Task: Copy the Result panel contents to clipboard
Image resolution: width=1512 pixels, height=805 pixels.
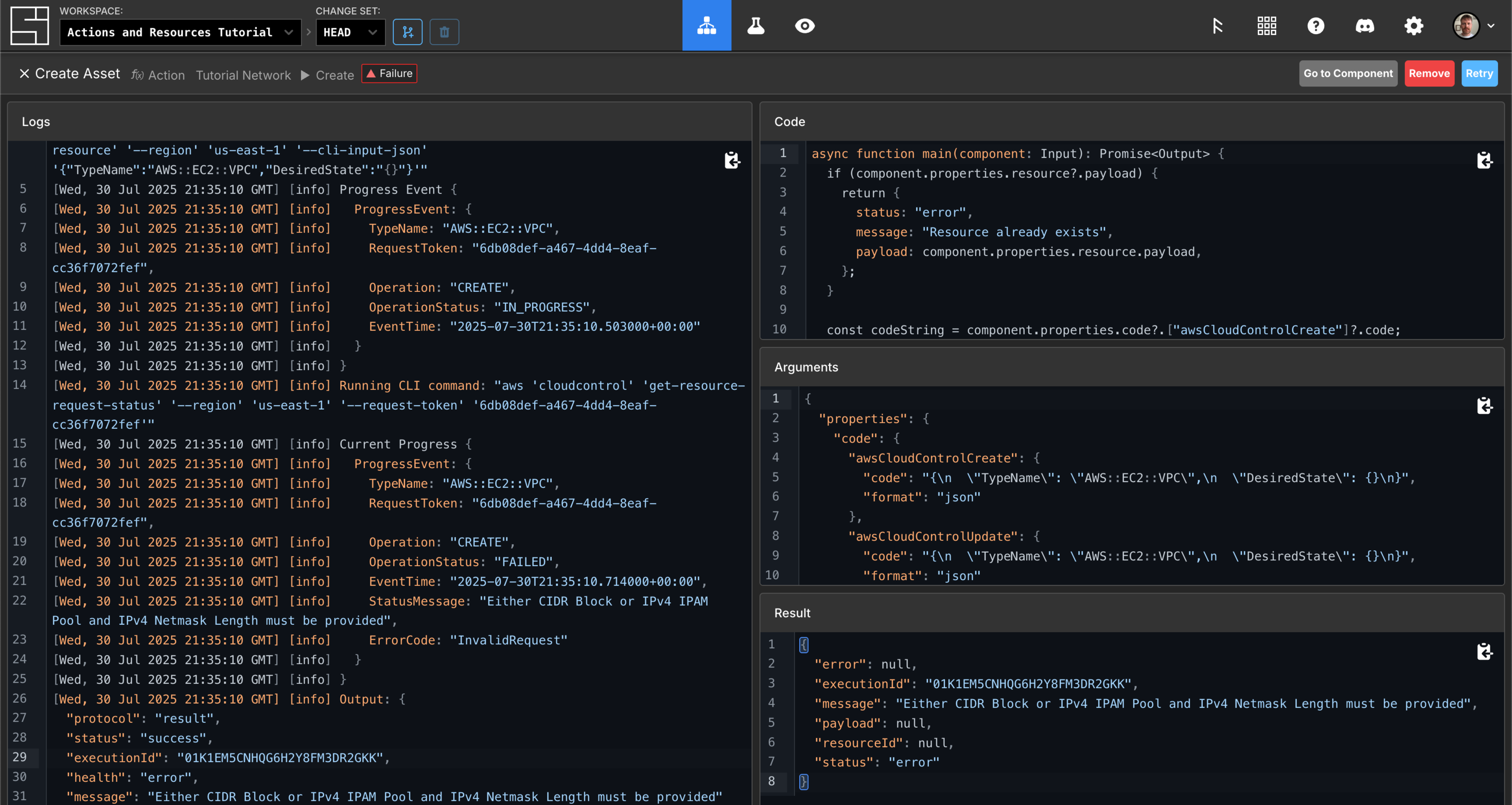Action: 1484,651
